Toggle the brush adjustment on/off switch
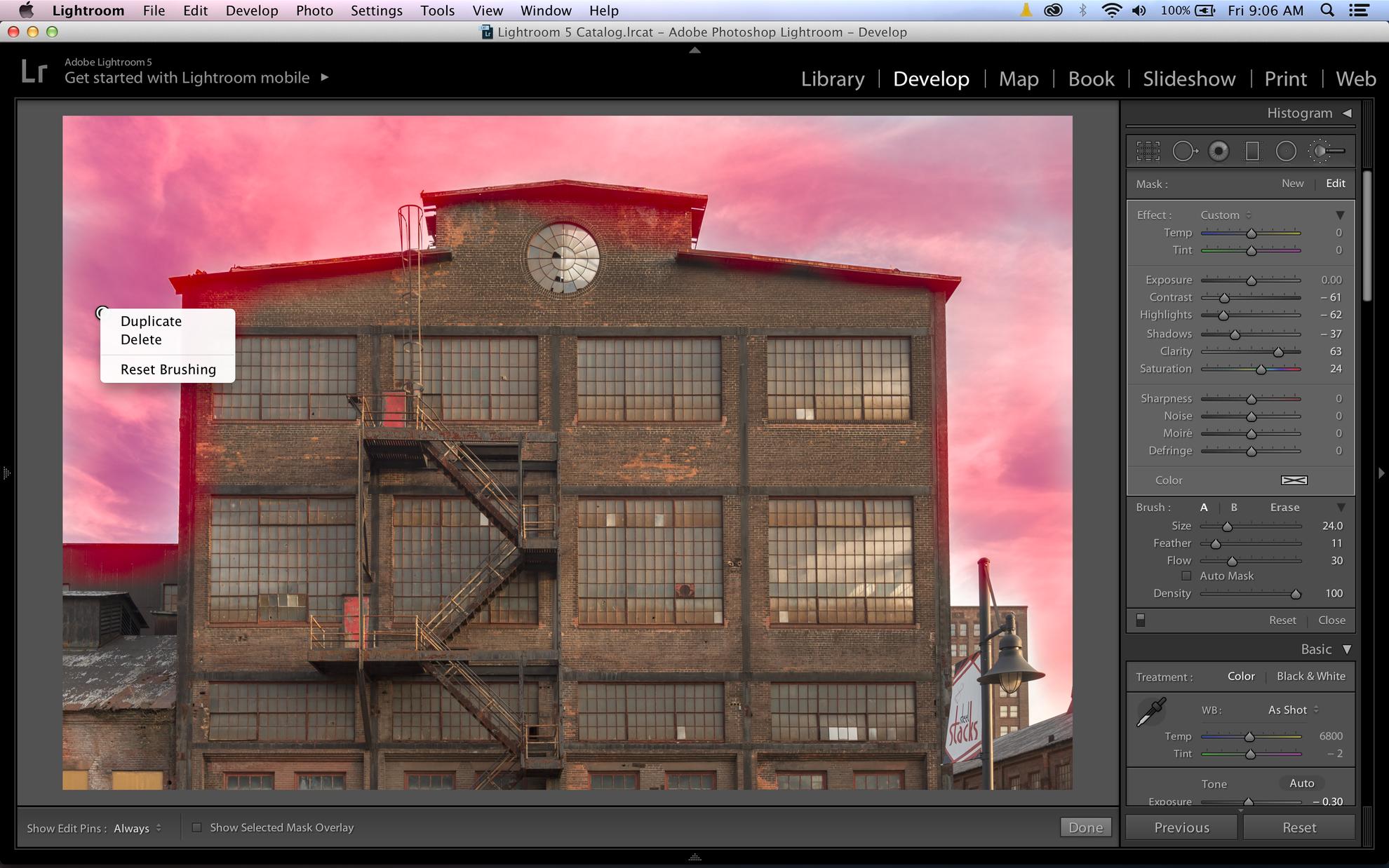Screen dimensions: 1389x868 (1141, 620)
